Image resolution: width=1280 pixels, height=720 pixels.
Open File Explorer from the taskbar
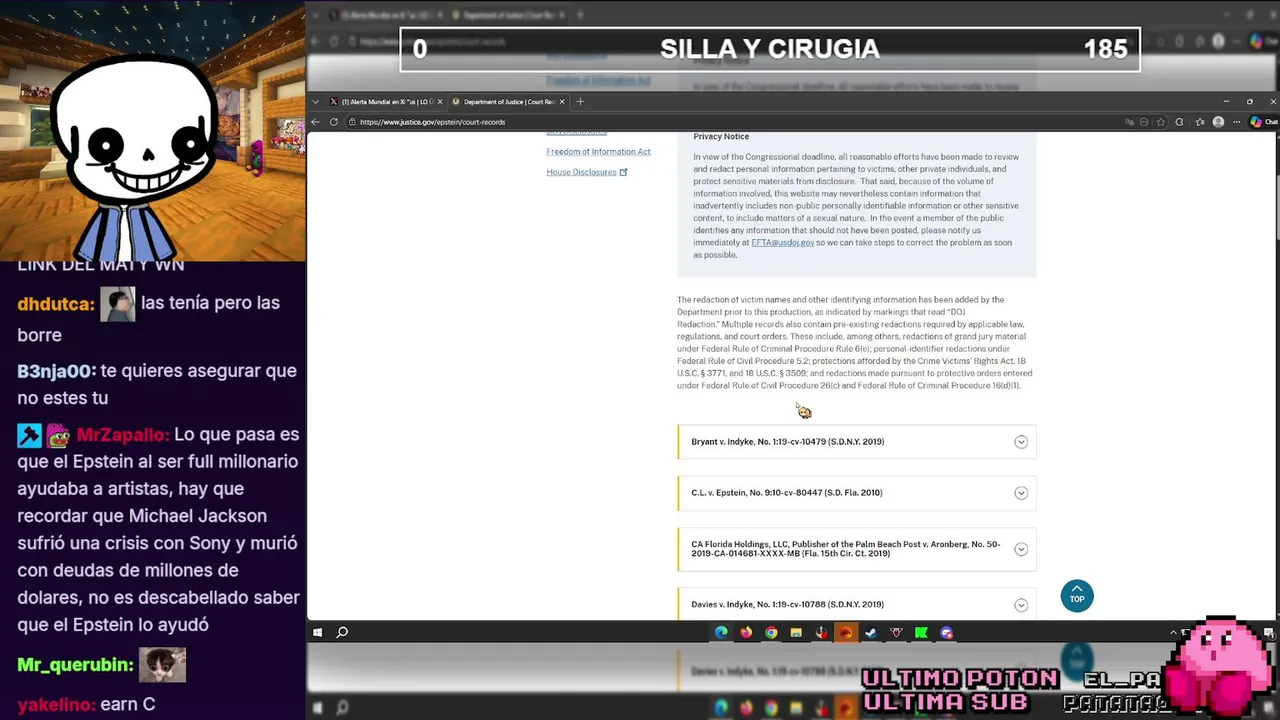[x=796, y=632]
